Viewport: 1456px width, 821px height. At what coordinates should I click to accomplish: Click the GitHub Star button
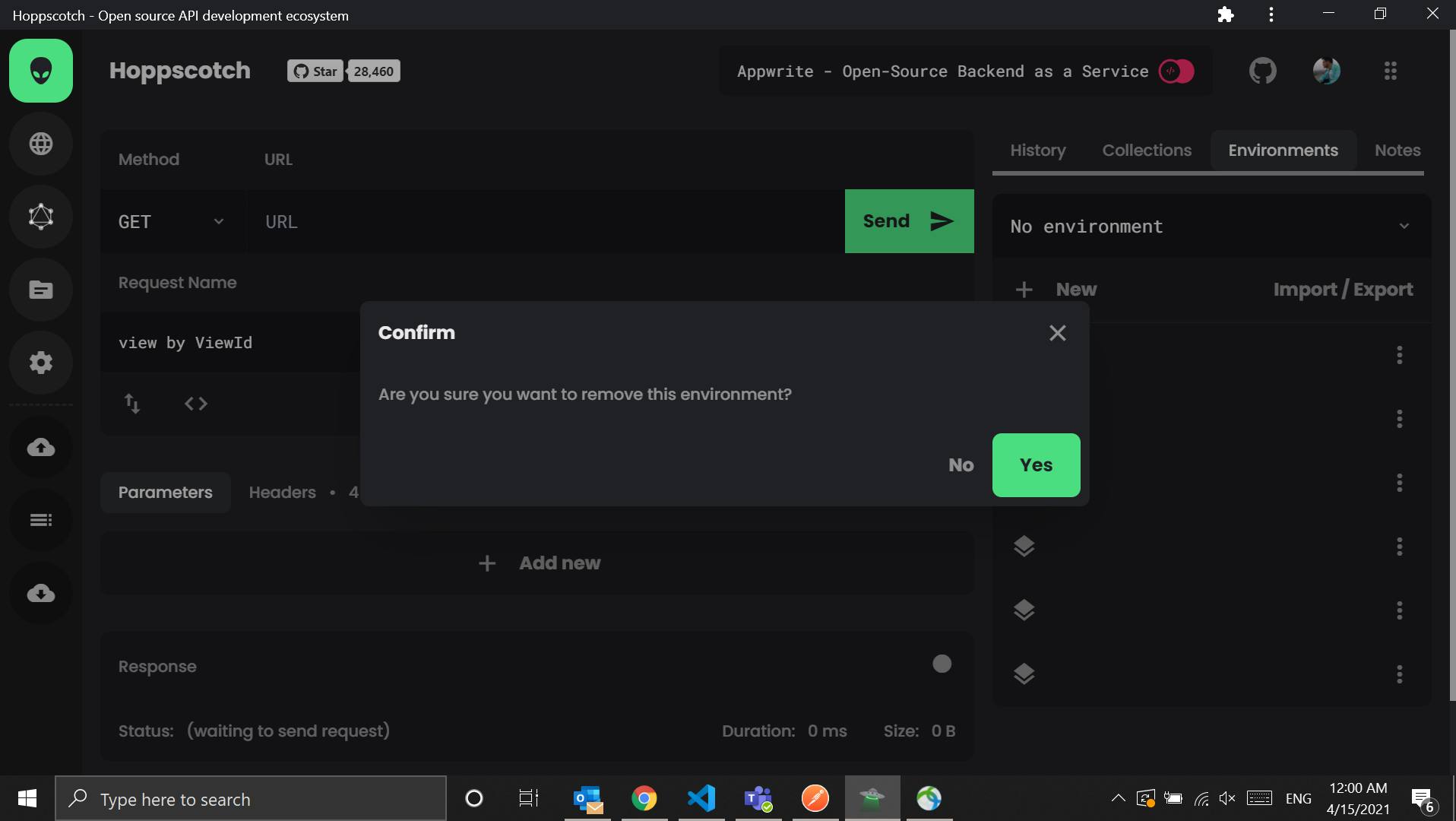pyautogui.click(x=315, y=71)
